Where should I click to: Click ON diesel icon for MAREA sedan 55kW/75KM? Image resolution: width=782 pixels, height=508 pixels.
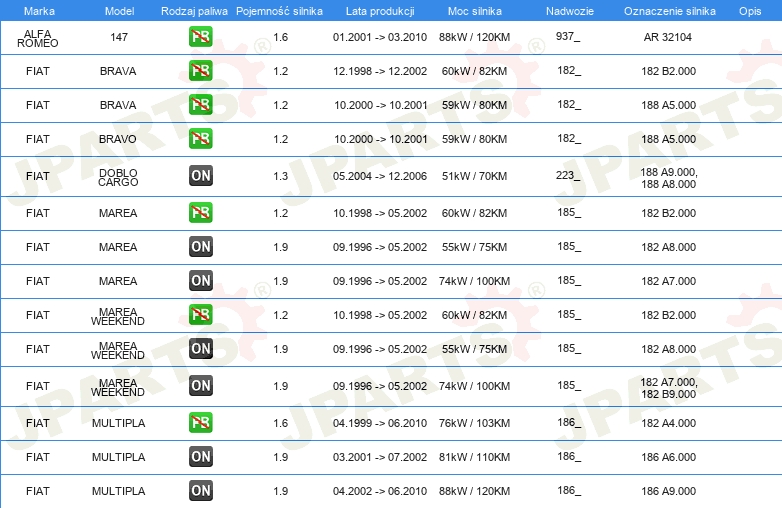tap(200, 246)
